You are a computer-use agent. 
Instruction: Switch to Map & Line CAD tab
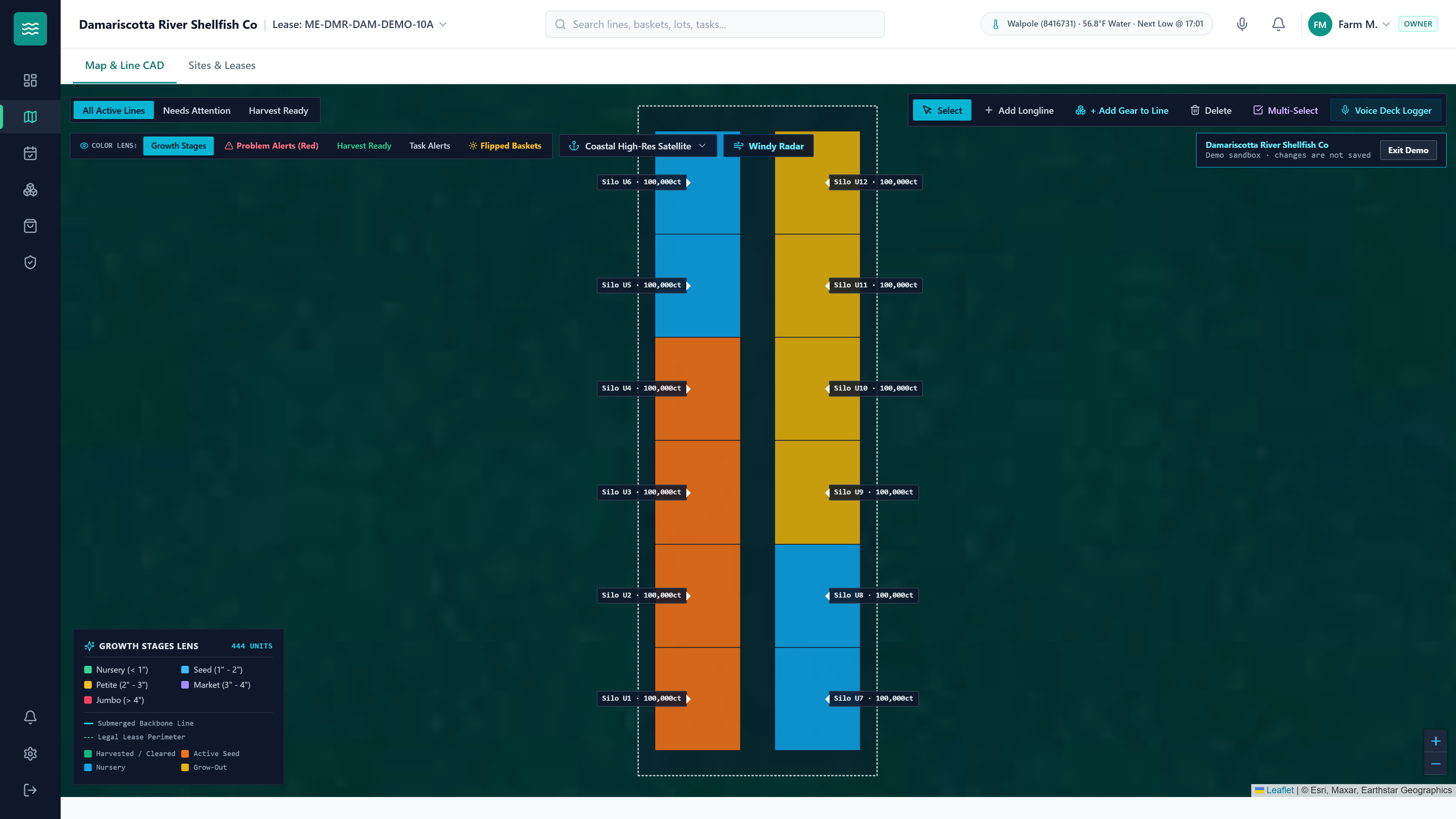[x=124, y=66]
